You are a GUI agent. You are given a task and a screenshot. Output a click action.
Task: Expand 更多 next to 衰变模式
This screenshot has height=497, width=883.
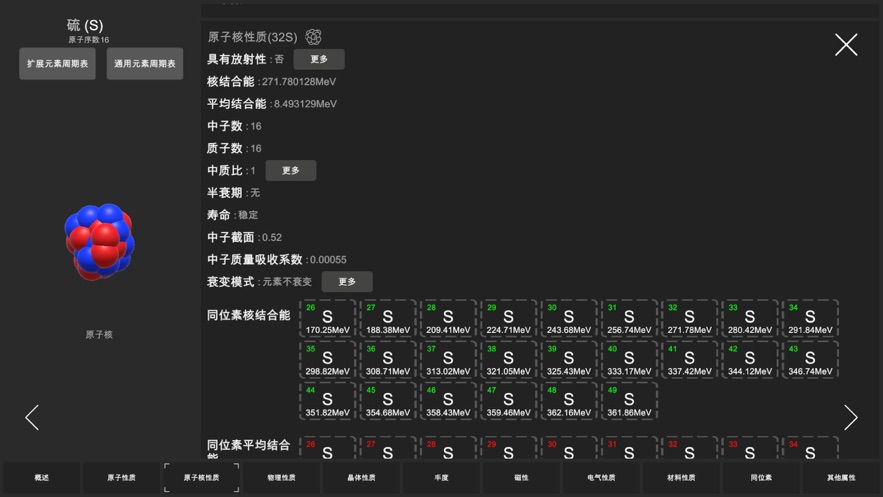tap(347, 281)
